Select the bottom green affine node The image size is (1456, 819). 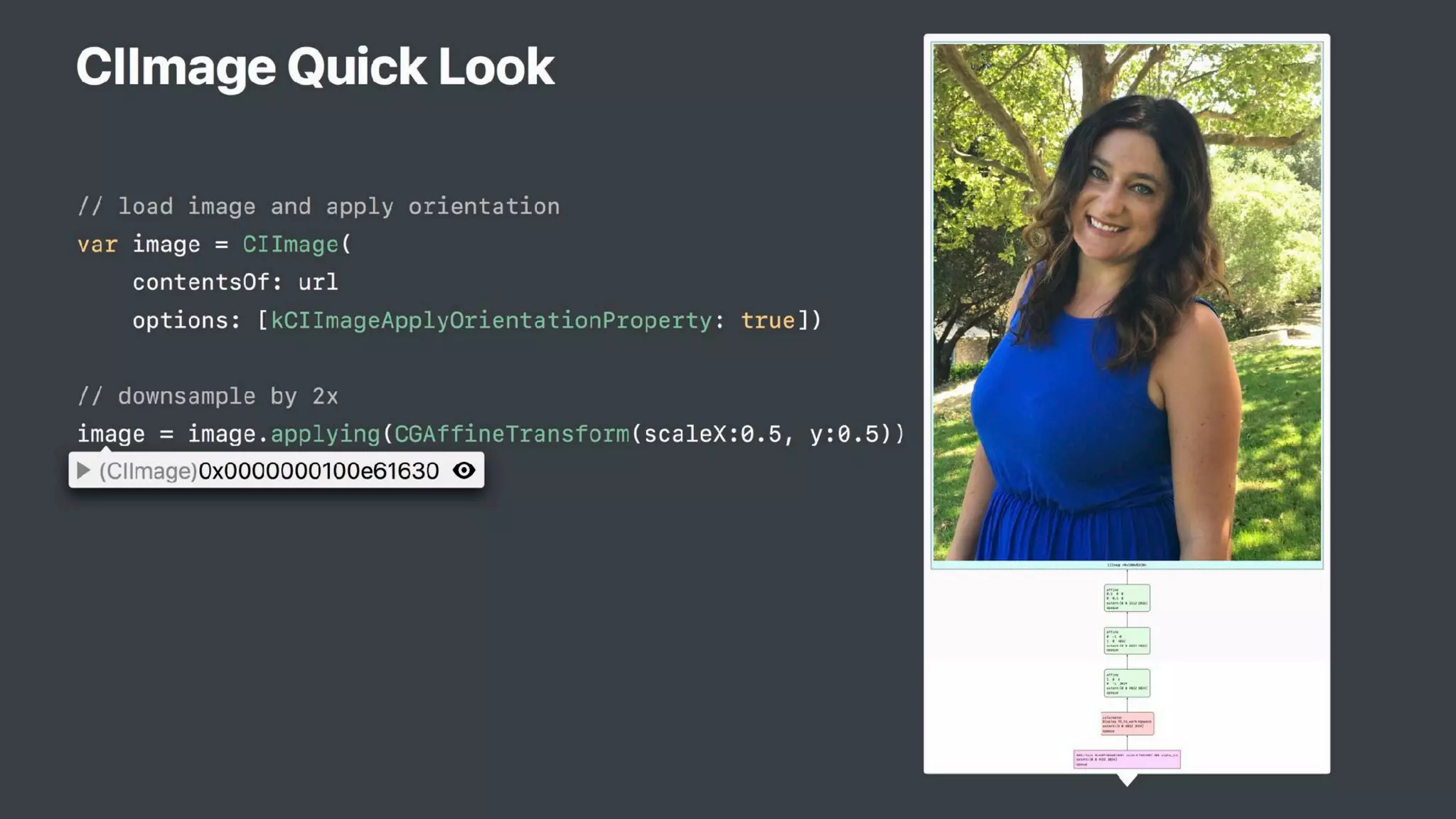click(x=1127, y=683)
